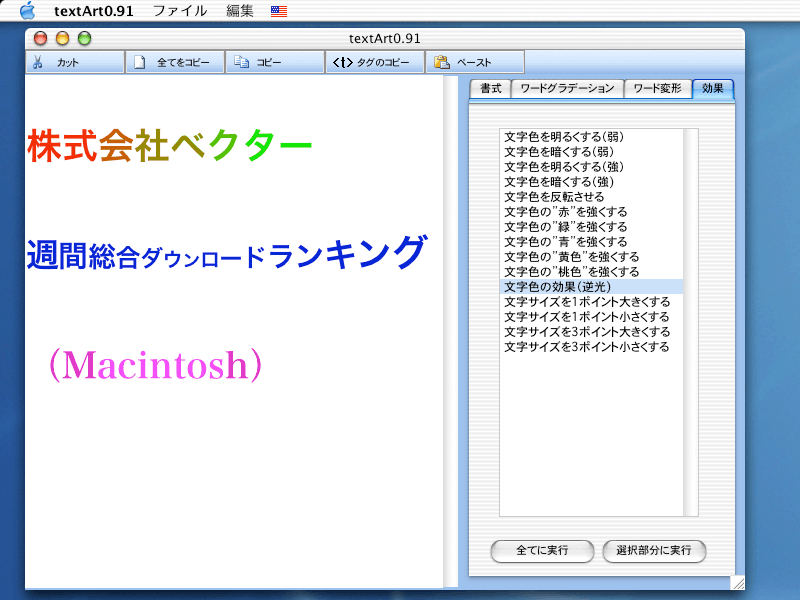Open the 編集 menu
Viewport: 800px width, 600px height.
point(239,11)
